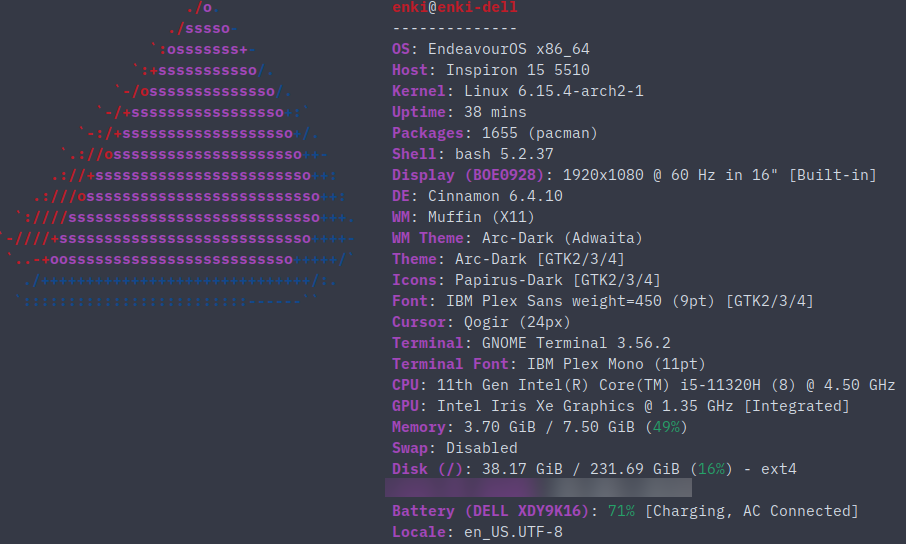The width and height of the screenshot is (906, 544).
Task: Click the WM Theme line Arc-Dark (Adwaita)
Action: click(517, 238)
